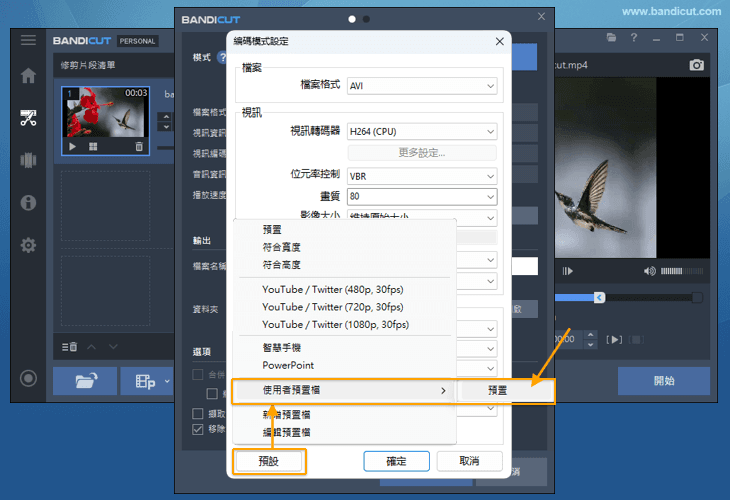
Task: Click the timeline slider handle
Action: tap(599, 297)
